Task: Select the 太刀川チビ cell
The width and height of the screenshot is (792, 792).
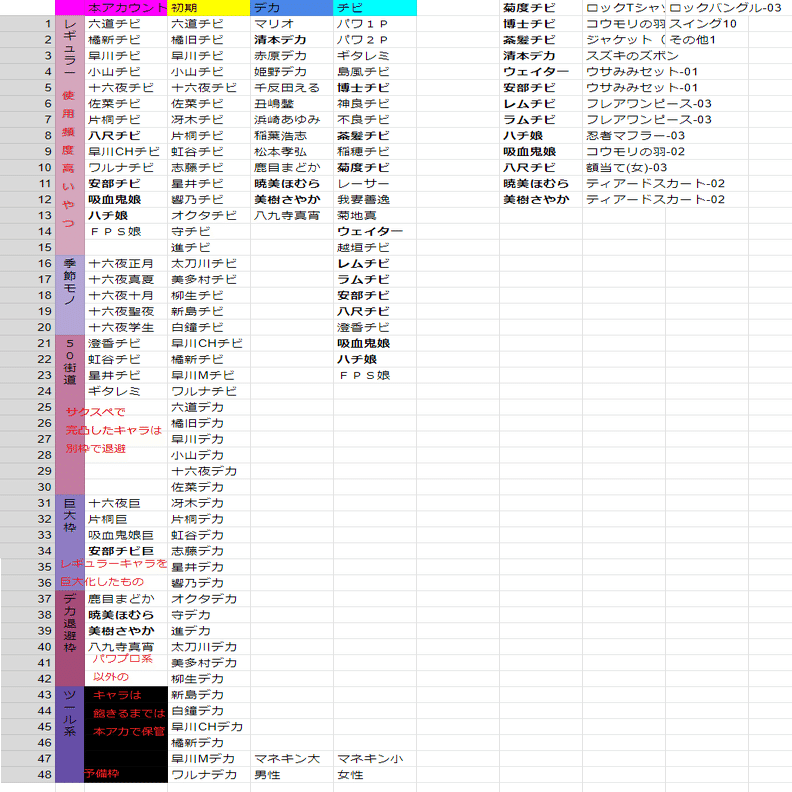Action: [209, 264]
